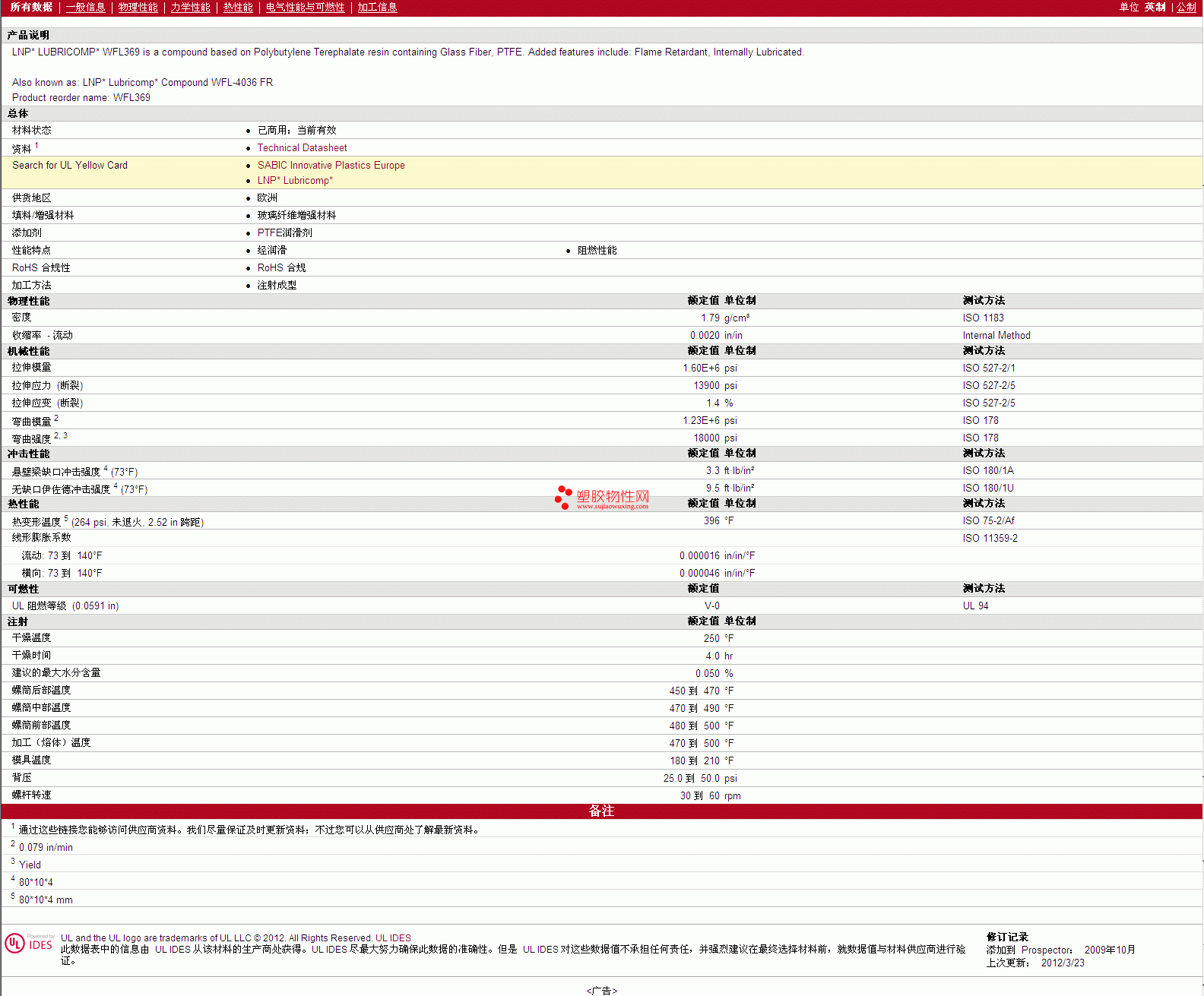Click the RoHS 合规 link
This screenshot has width=1204, height=996.
(x=281, y=268)
